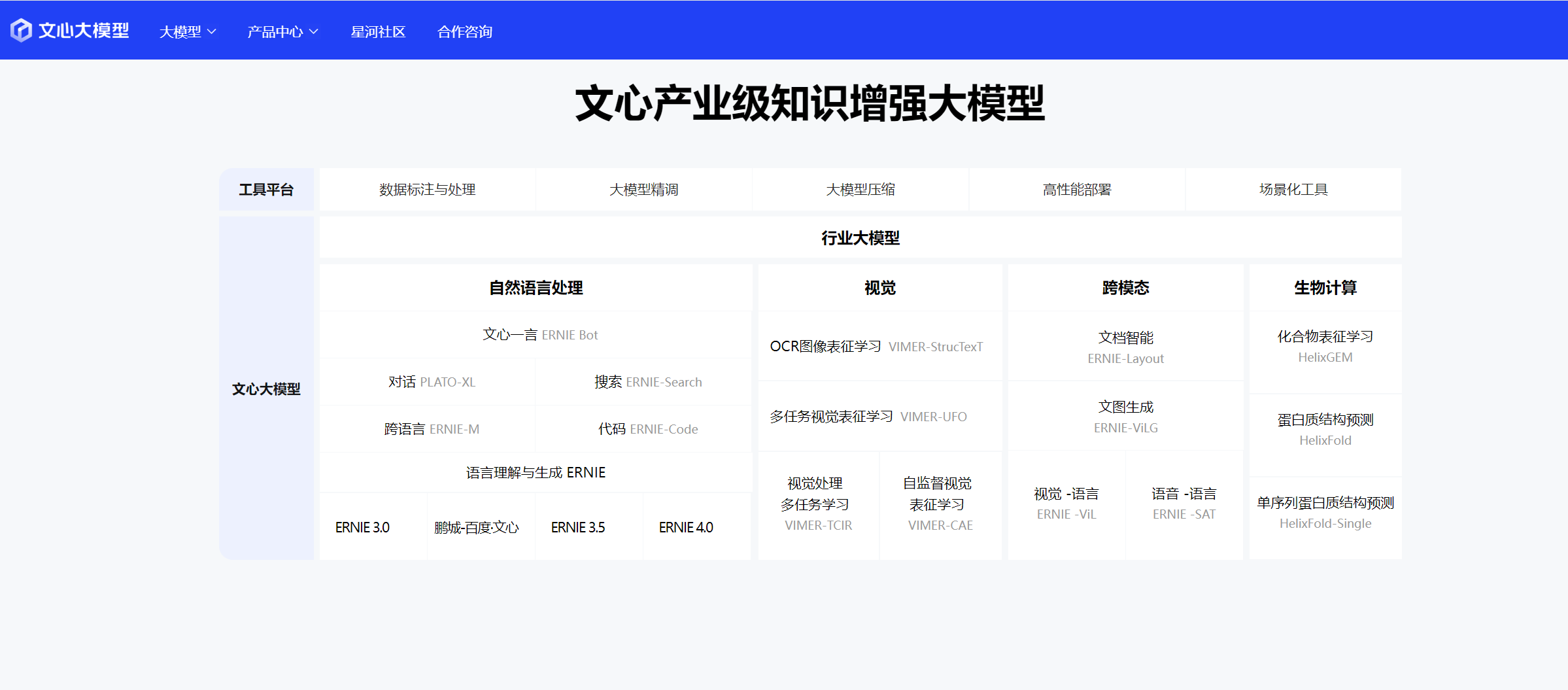The image size is (1568, 690).
Task: Open the 文图生成 ERNIE-ViLG cell
Action: (x=1125, y=416)
